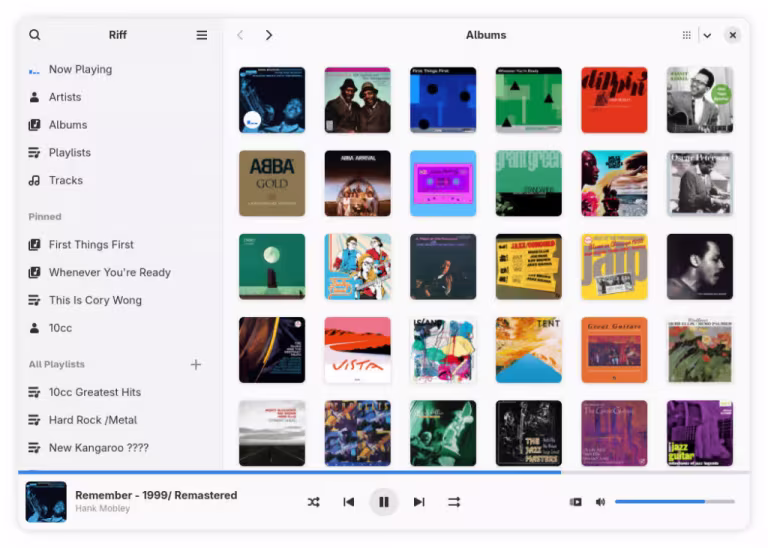The height and width of the screenshot is (548, 768).
Task: Open the Jazz/Concord yellow album
Action: 528,266
